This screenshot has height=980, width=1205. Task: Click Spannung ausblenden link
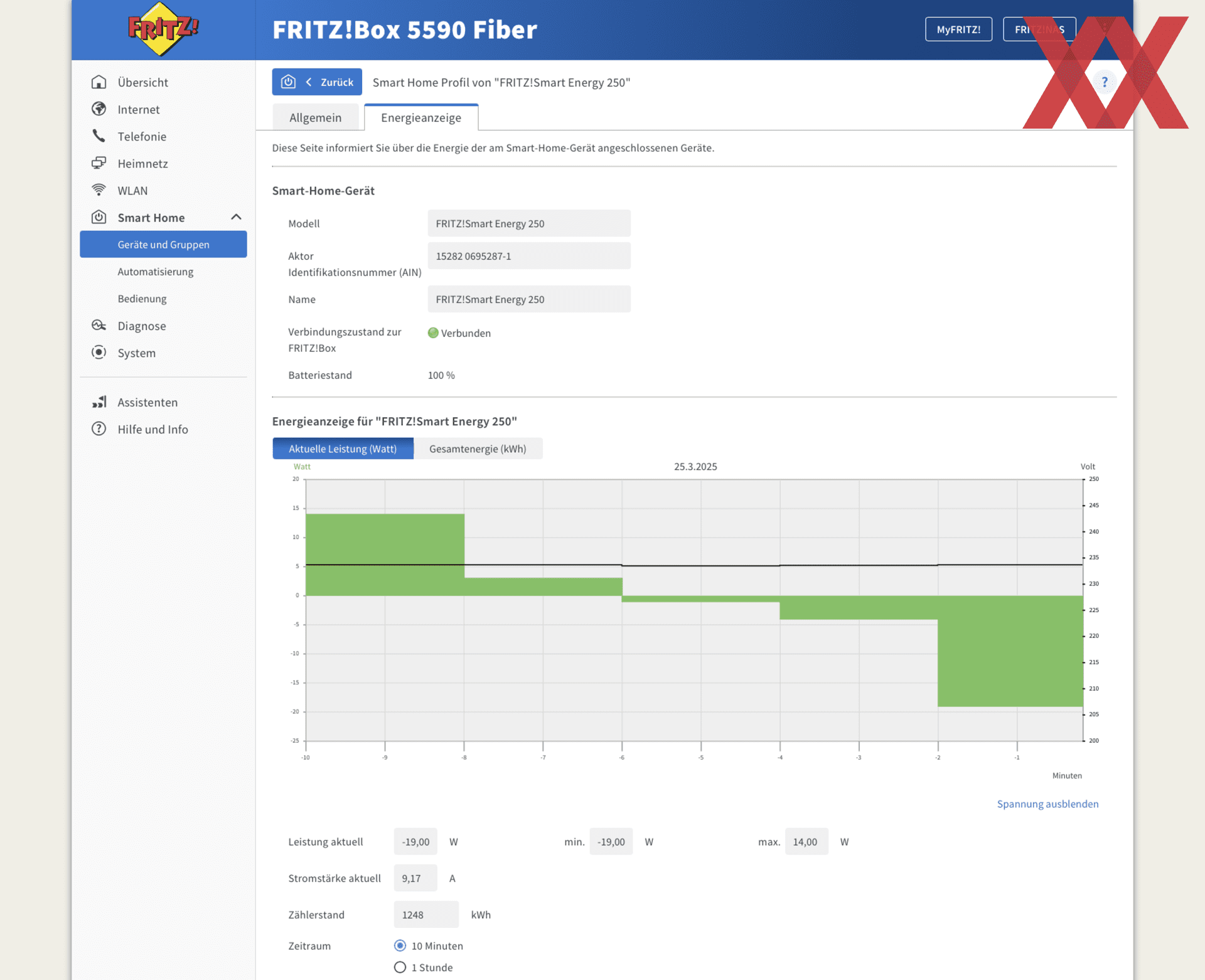click(x=1047, y=804)
